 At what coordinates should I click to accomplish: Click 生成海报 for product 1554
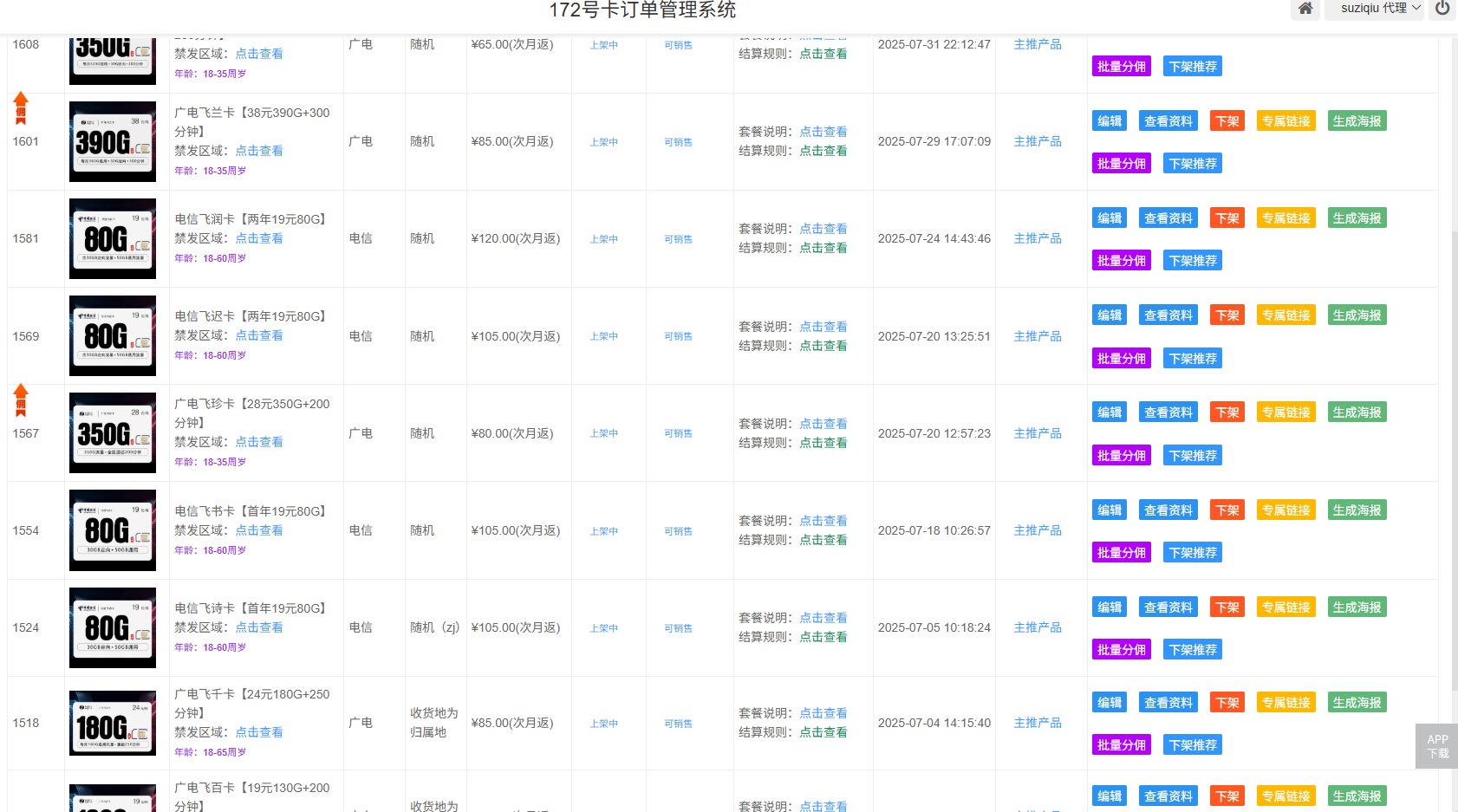1357,510
